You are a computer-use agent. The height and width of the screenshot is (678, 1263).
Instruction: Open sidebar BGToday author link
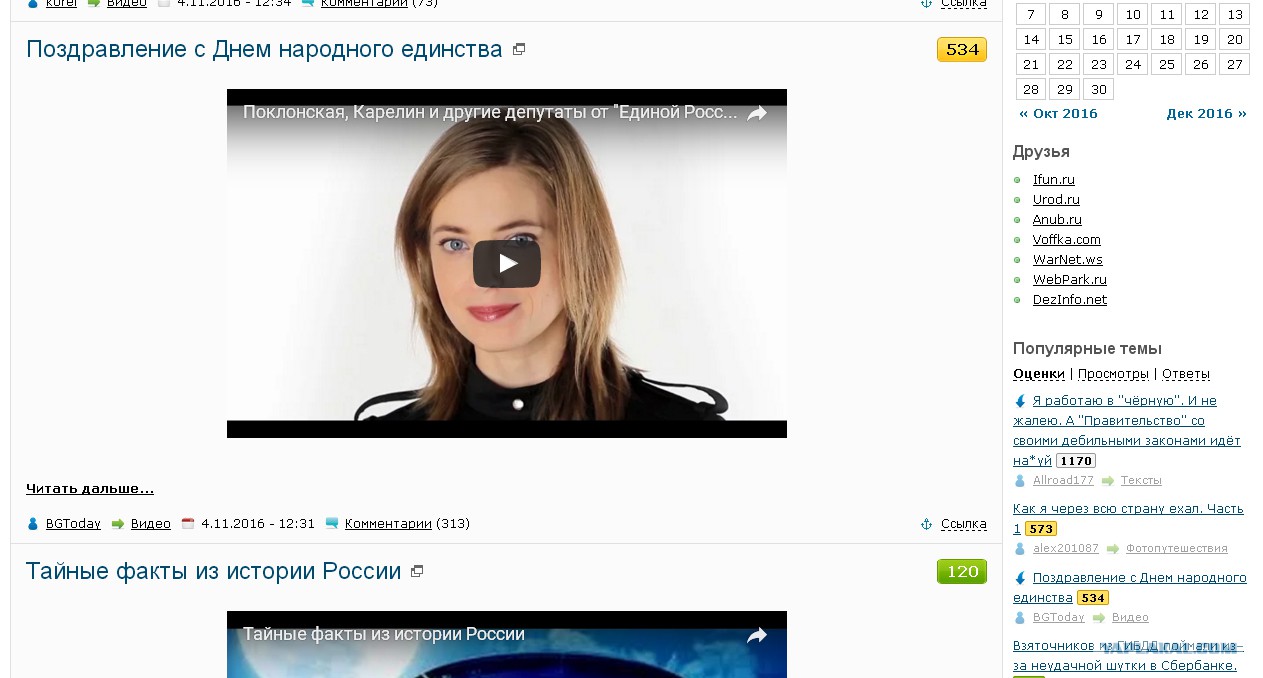tap(1059, 618)
